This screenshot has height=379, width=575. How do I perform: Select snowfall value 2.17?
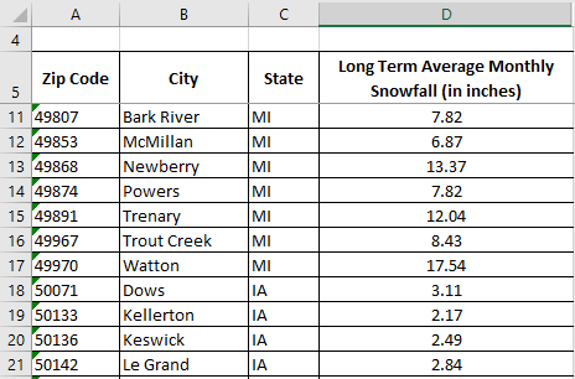446,314
